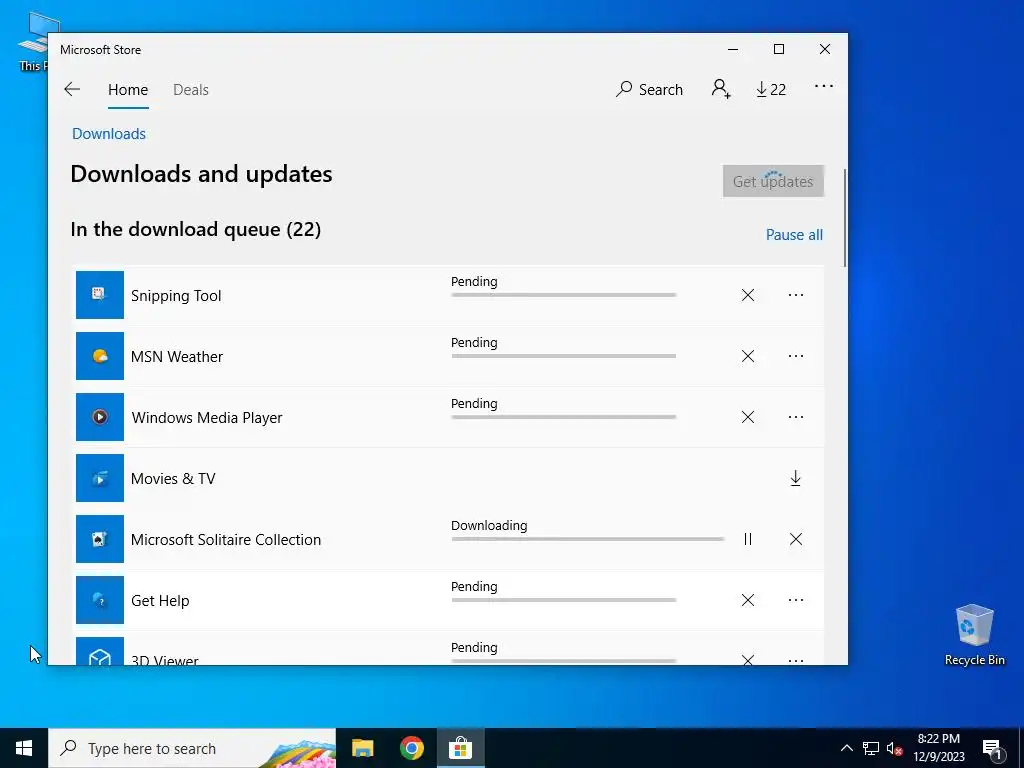The height and width of the screenshot is (768, 1024).
Task: Click the Microsoft Store taskbar icon
Action: pyautogui.click(x=460, y=748)
